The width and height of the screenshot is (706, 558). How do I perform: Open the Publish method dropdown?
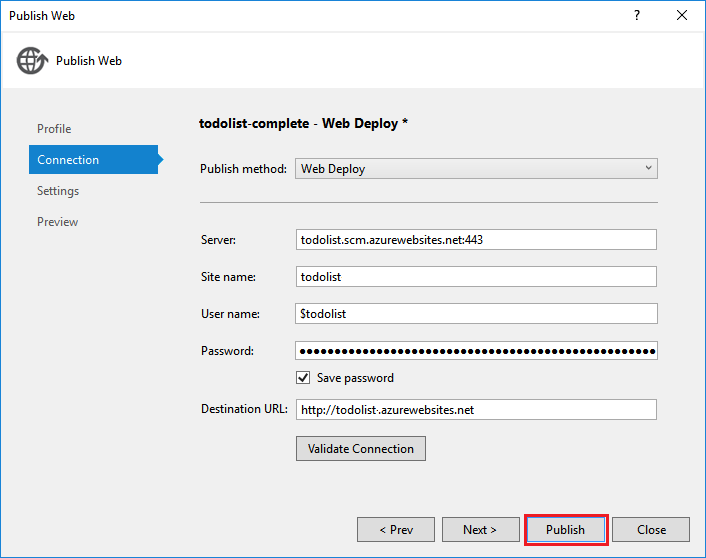pos(476,169)
